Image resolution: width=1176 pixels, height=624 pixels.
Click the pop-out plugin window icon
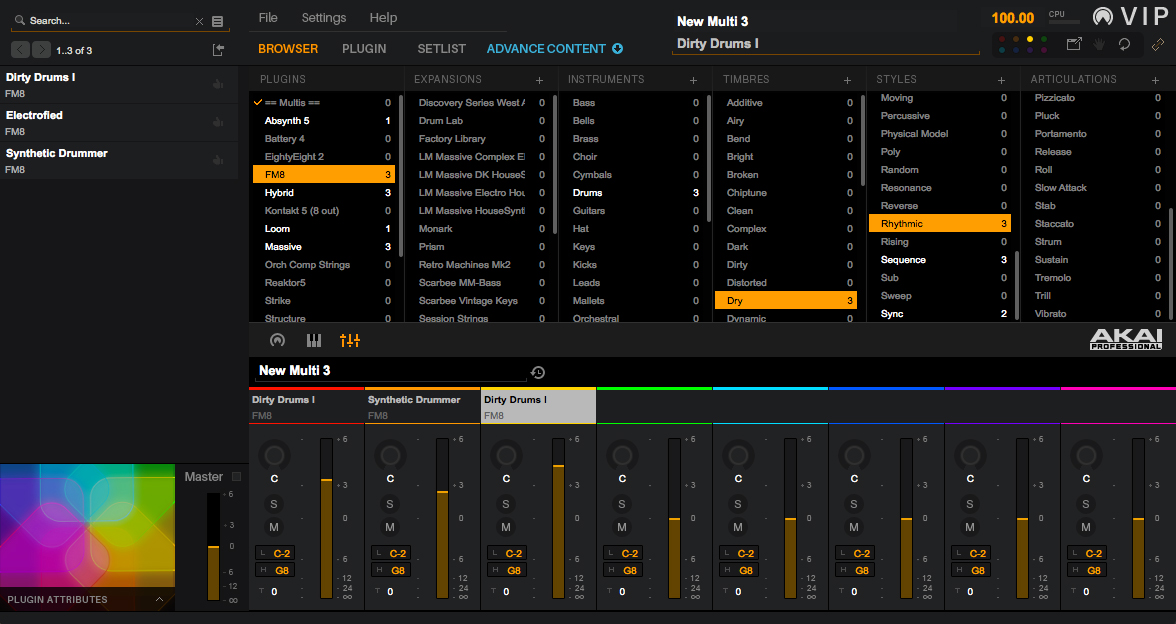(x=1074, y=44)
